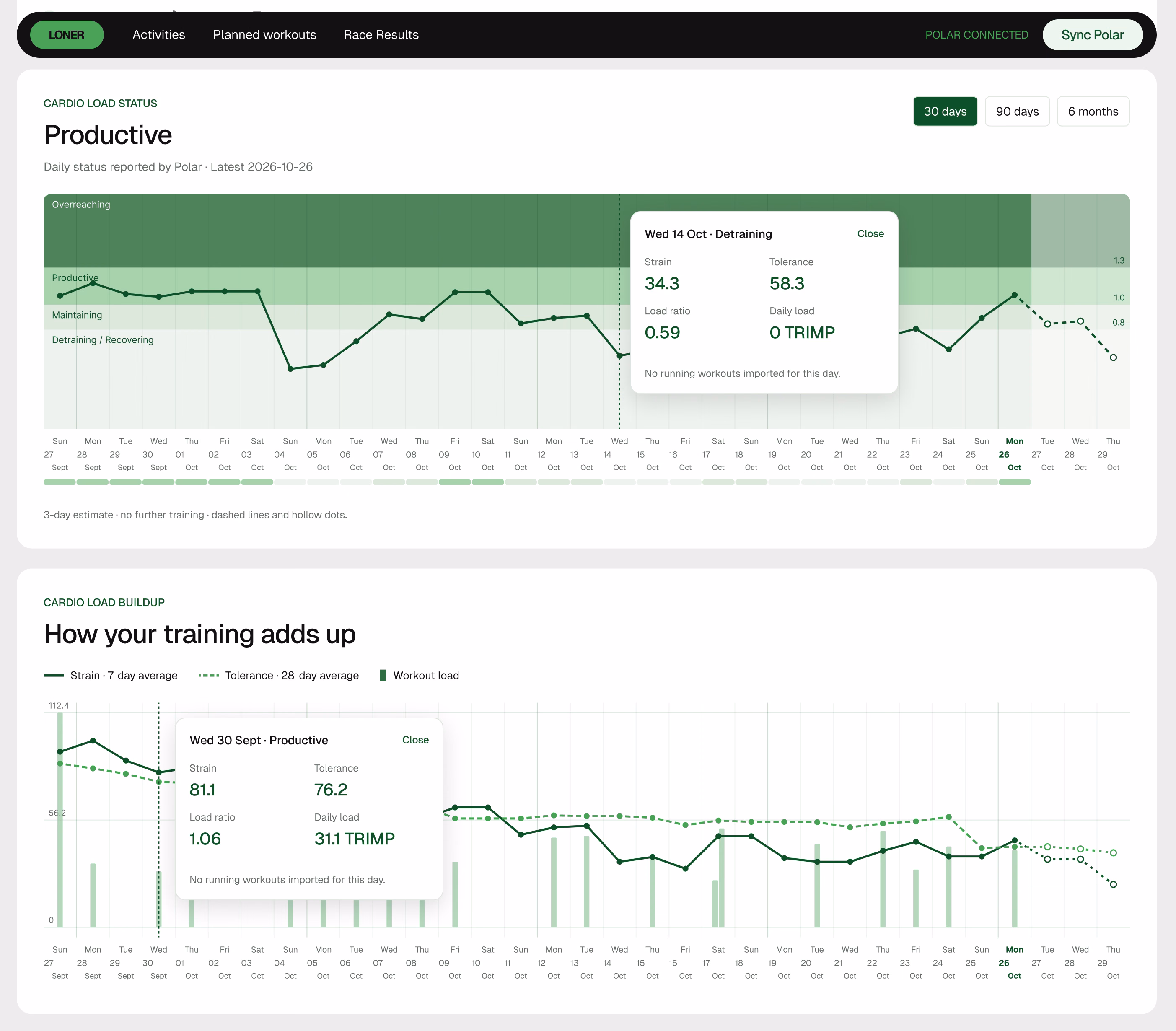Open Race Results tab

click(x=381, y=35)
